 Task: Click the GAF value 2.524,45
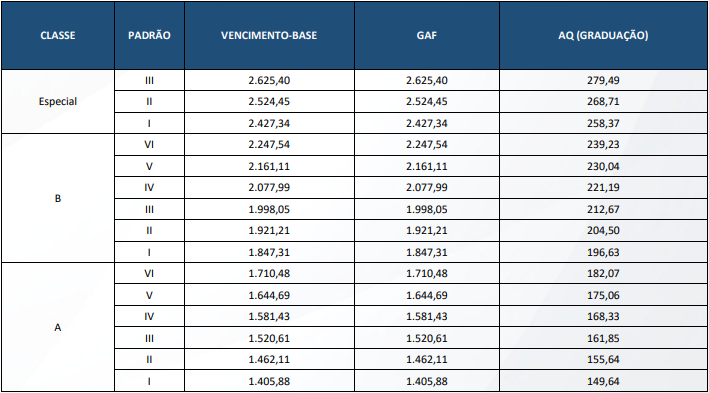427,101
